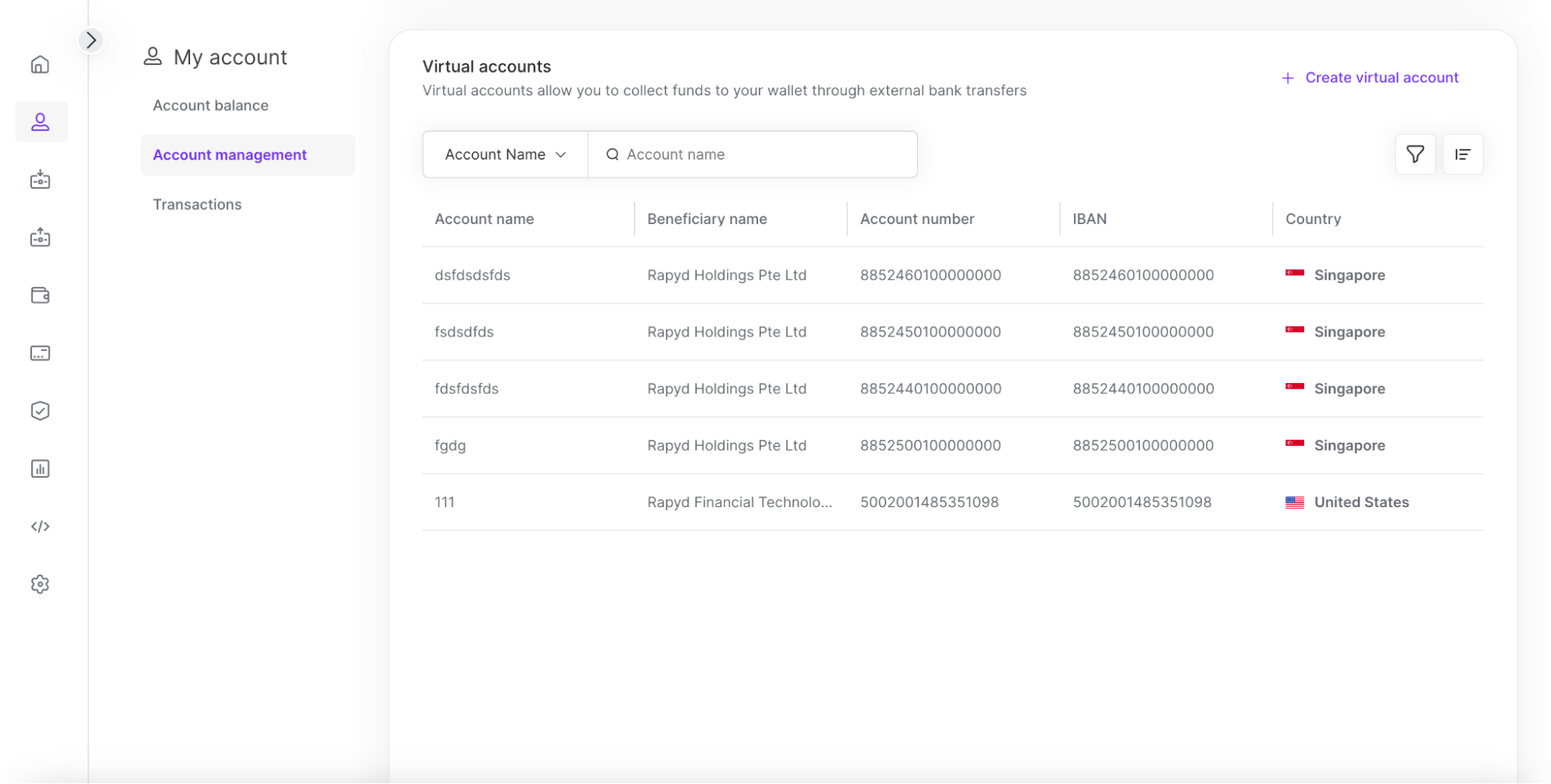Open the developers code icon
Screen dimensions: 1551x784
click(40, 527)
